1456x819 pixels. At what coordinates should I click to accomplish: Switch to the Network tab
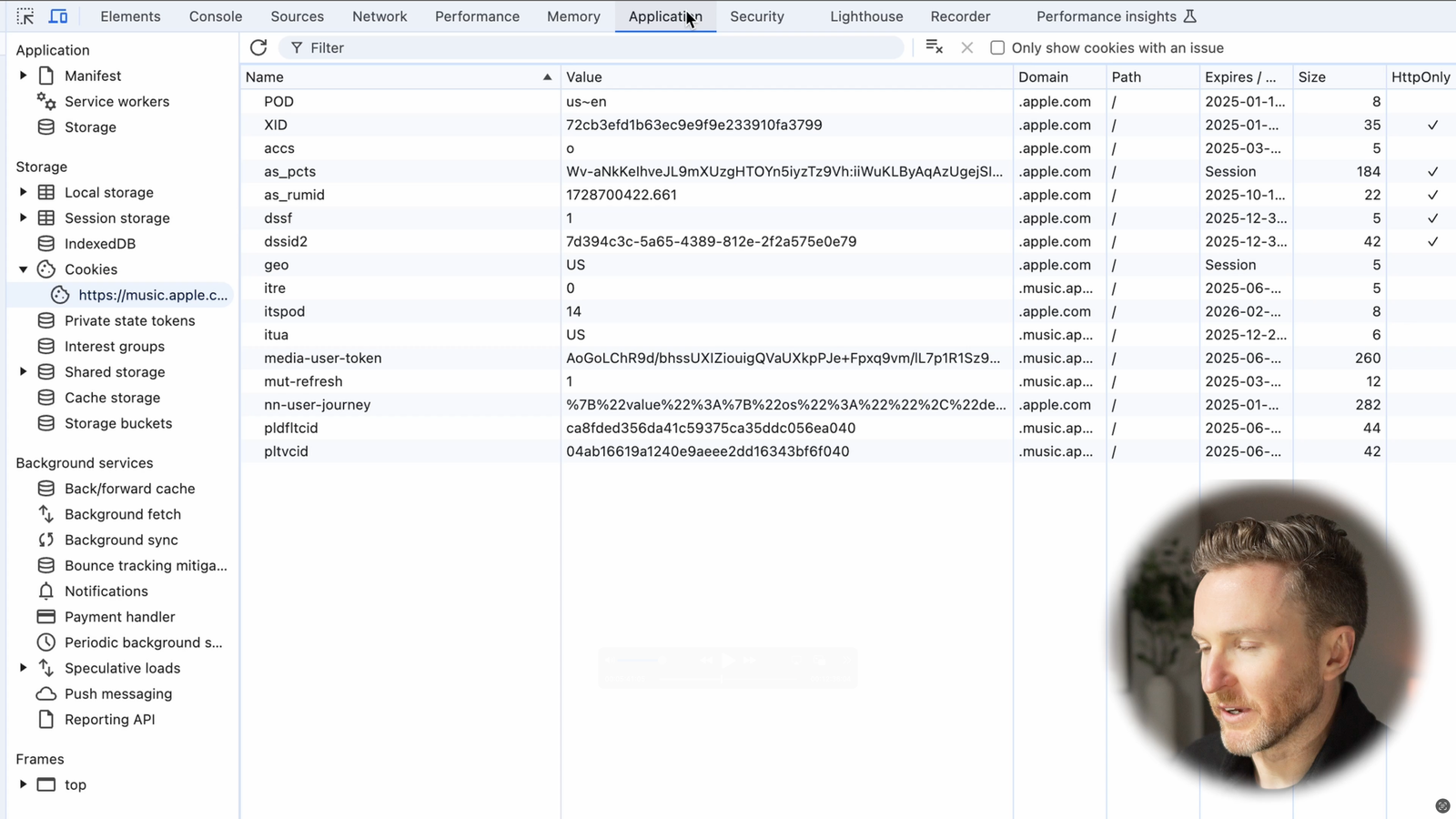[x=379, y=15]
